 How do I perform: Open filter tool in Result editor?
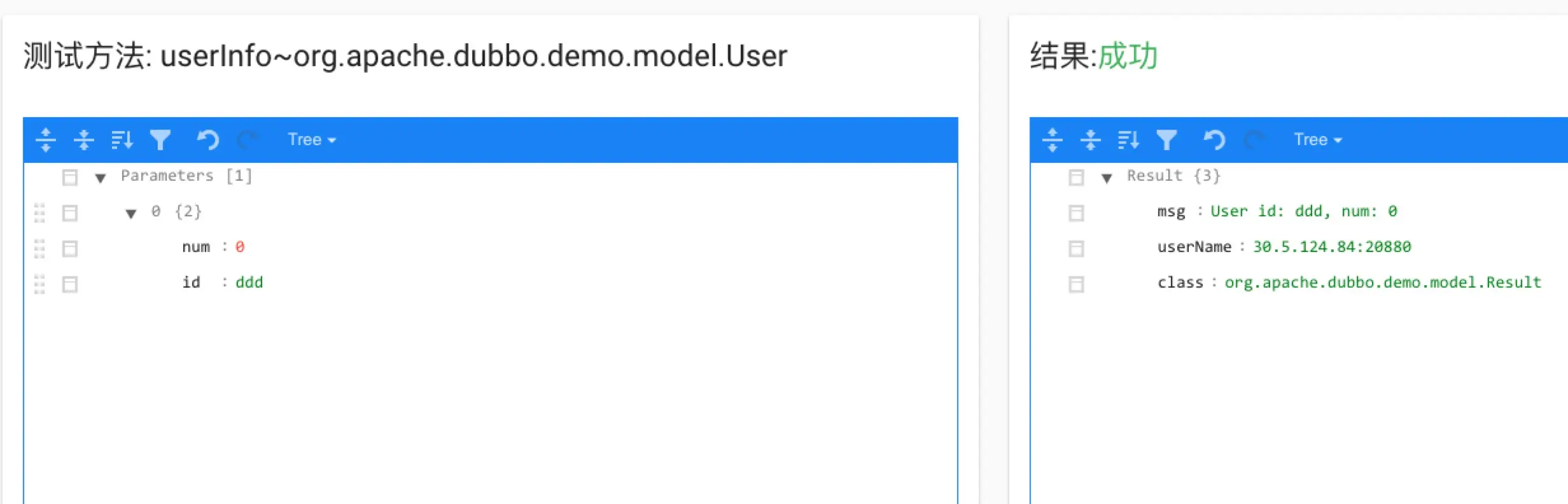pos(1166,139)
